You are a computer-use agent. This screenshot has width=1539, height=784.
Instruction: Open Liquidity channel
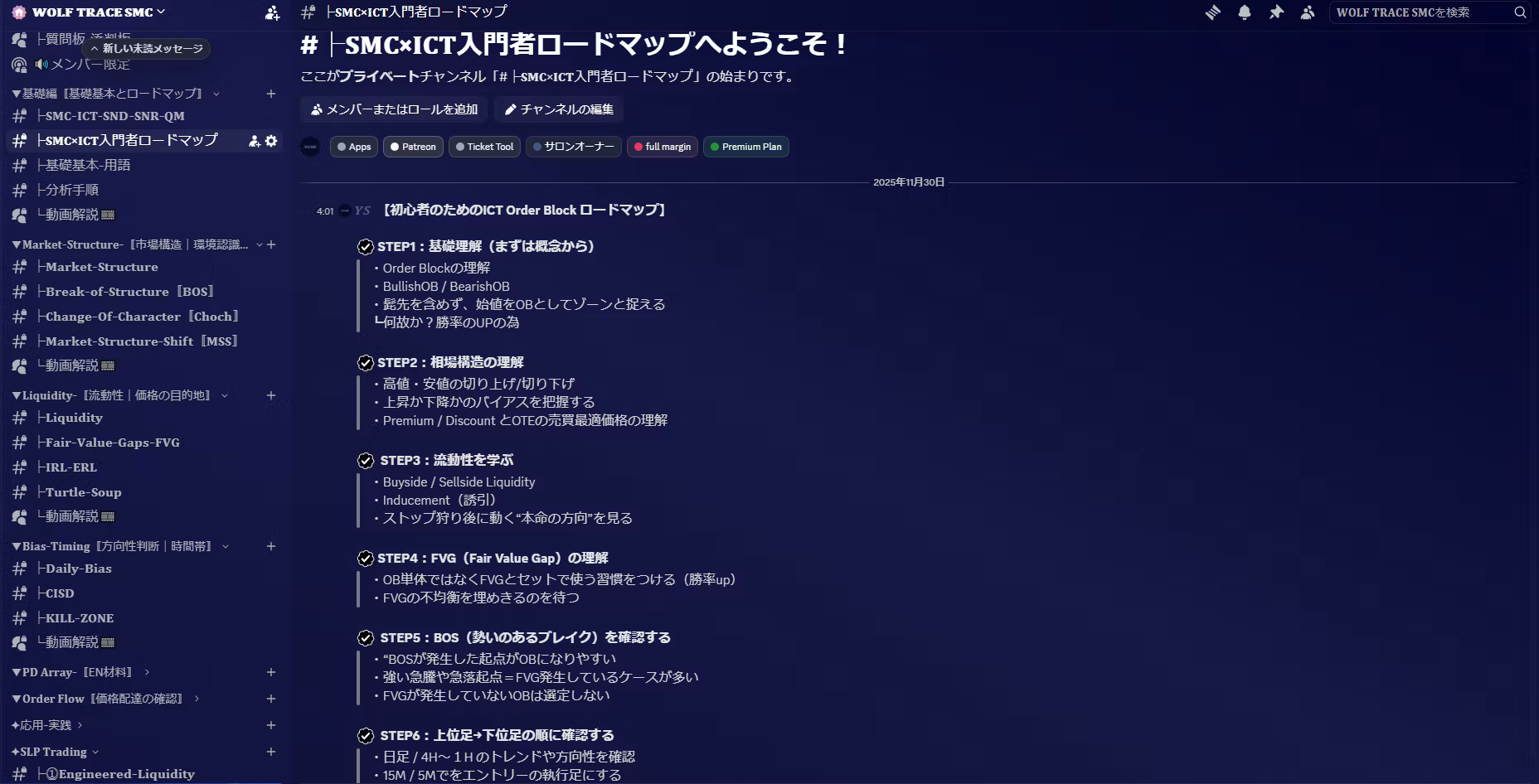coord(144,418)
